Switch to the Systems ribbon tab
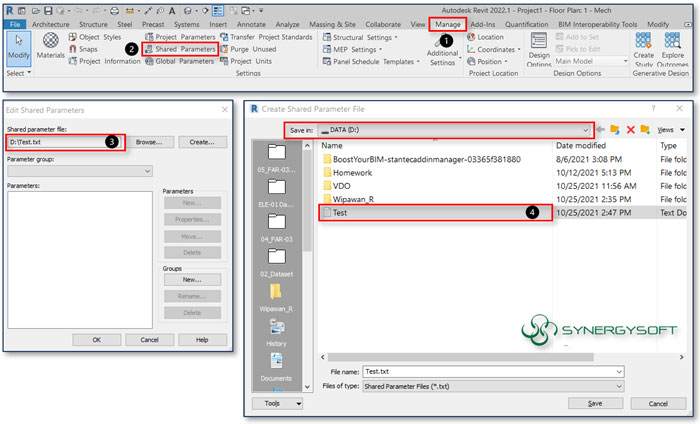This screenshot has height=424, width=700. point(187,25)
